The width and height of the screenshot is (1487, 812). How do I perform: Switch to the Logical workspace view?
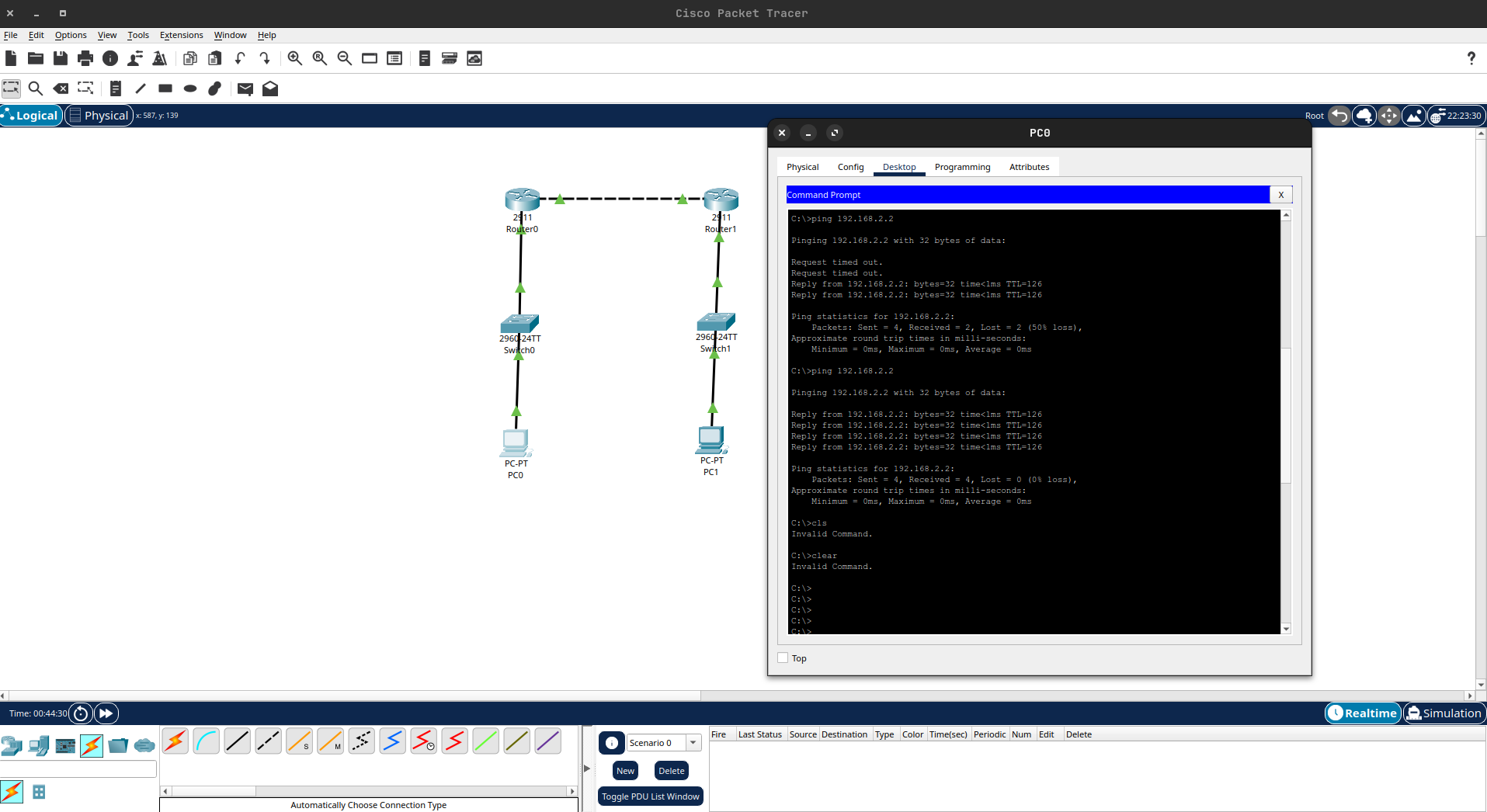click(31, 116)
